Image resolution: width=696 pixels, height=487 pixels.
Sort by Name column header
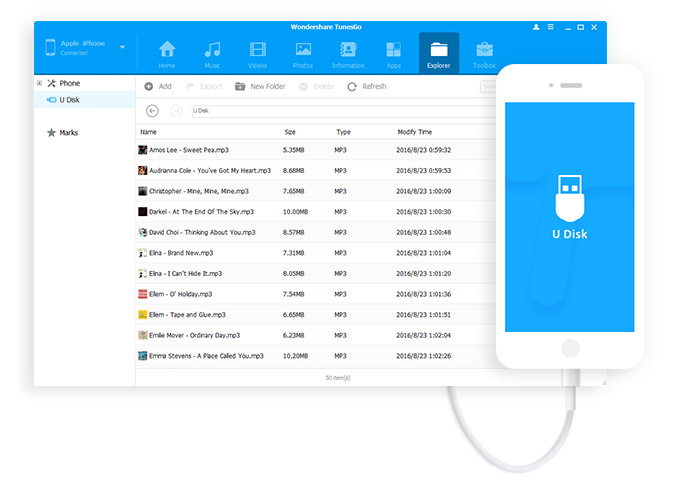(148, 132)
